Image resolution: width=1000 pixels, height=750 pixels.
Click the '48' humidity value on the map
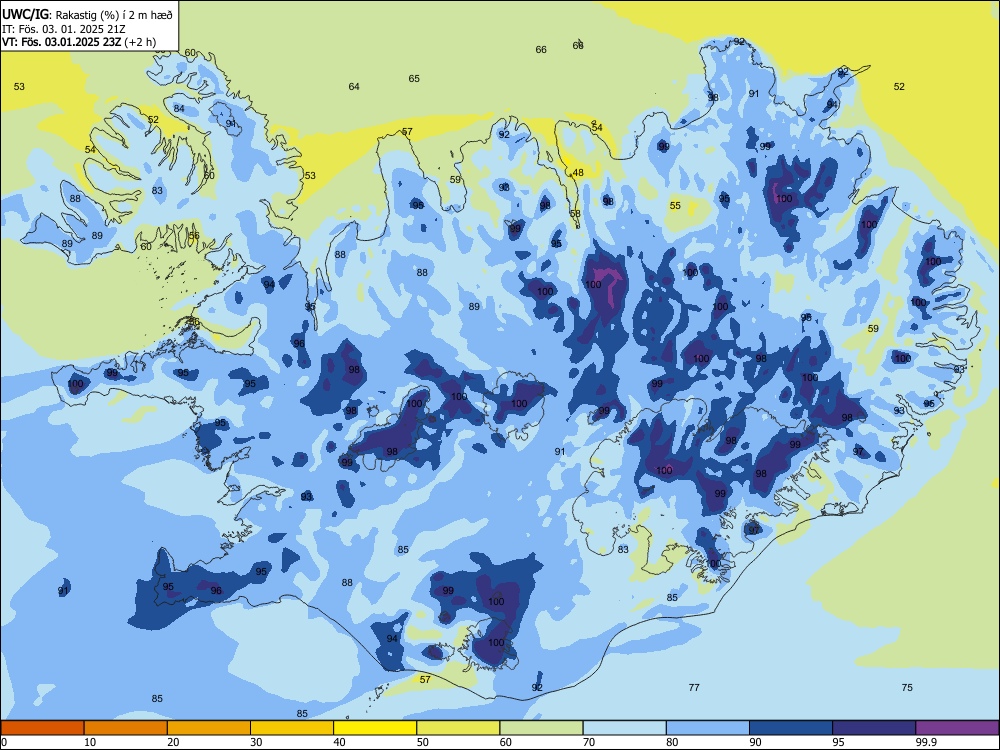tap(578, 173)
